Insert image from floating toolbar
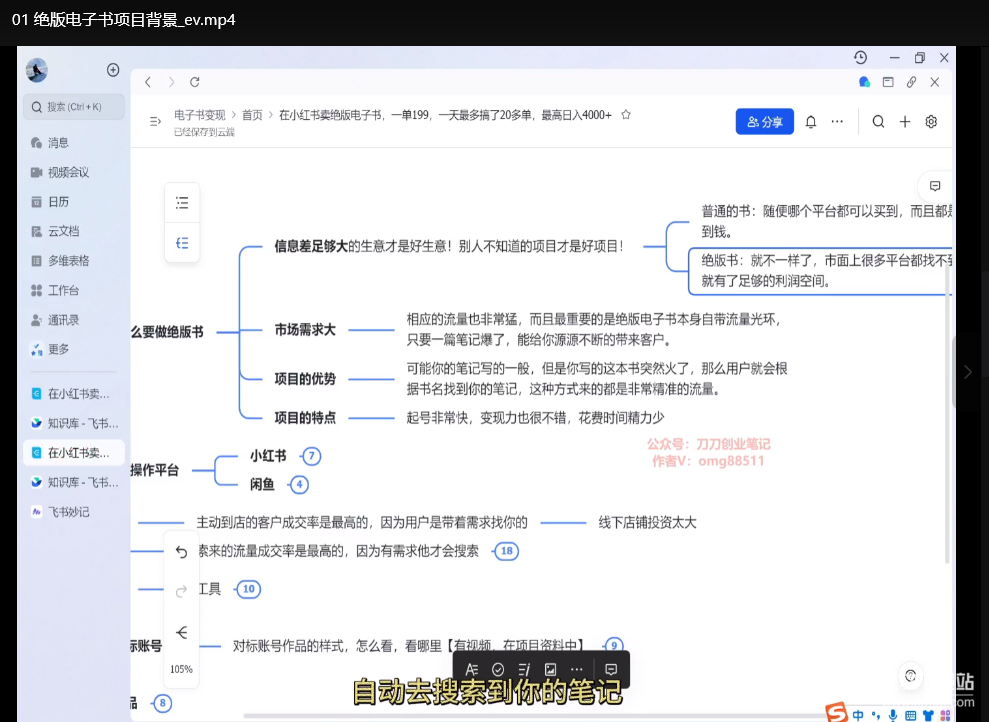 tap(551, 670)
